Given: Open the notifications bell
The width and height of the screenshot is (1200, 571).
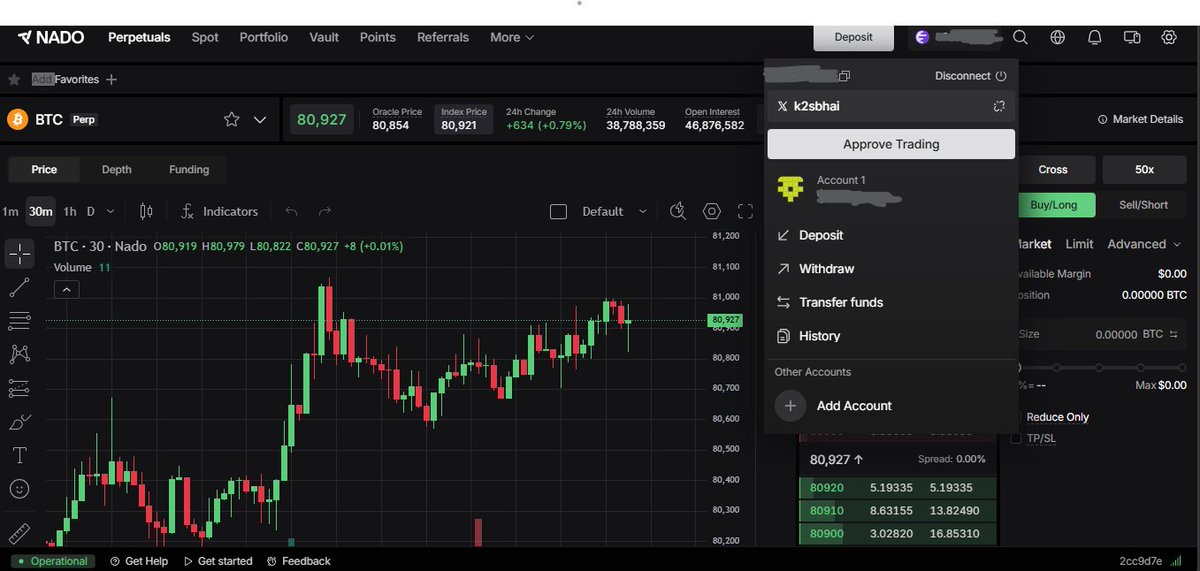Looking at the screenshot, I should point(1094,37).
